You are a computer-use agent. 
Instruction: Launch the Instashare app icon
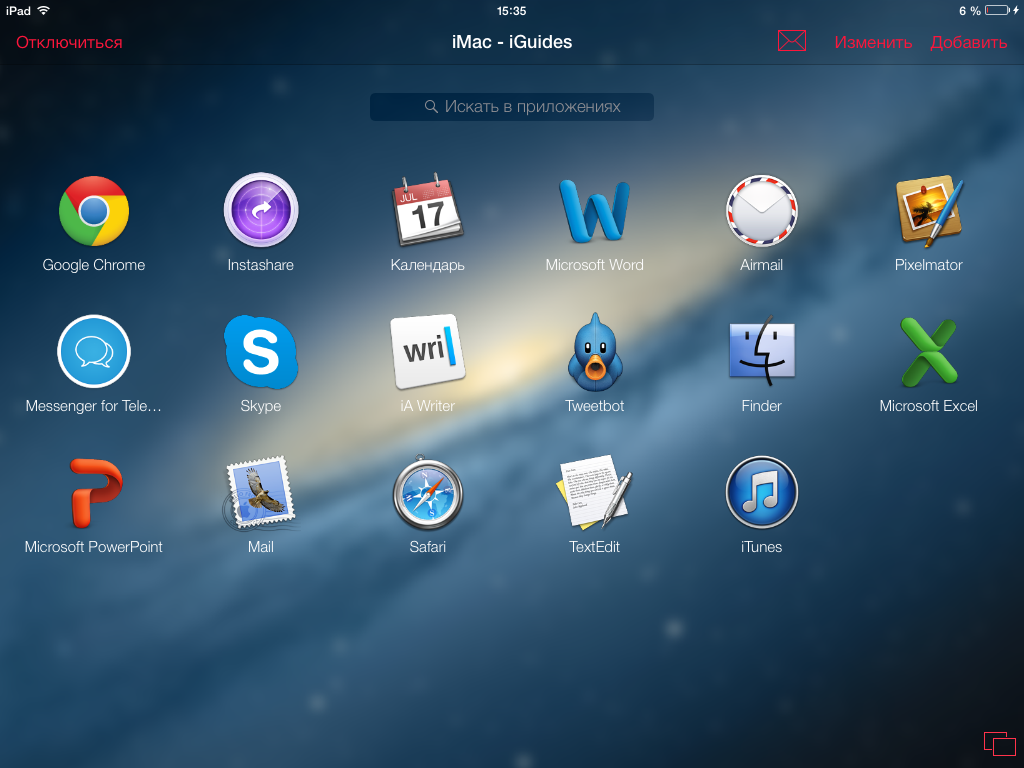click(261, 210)
